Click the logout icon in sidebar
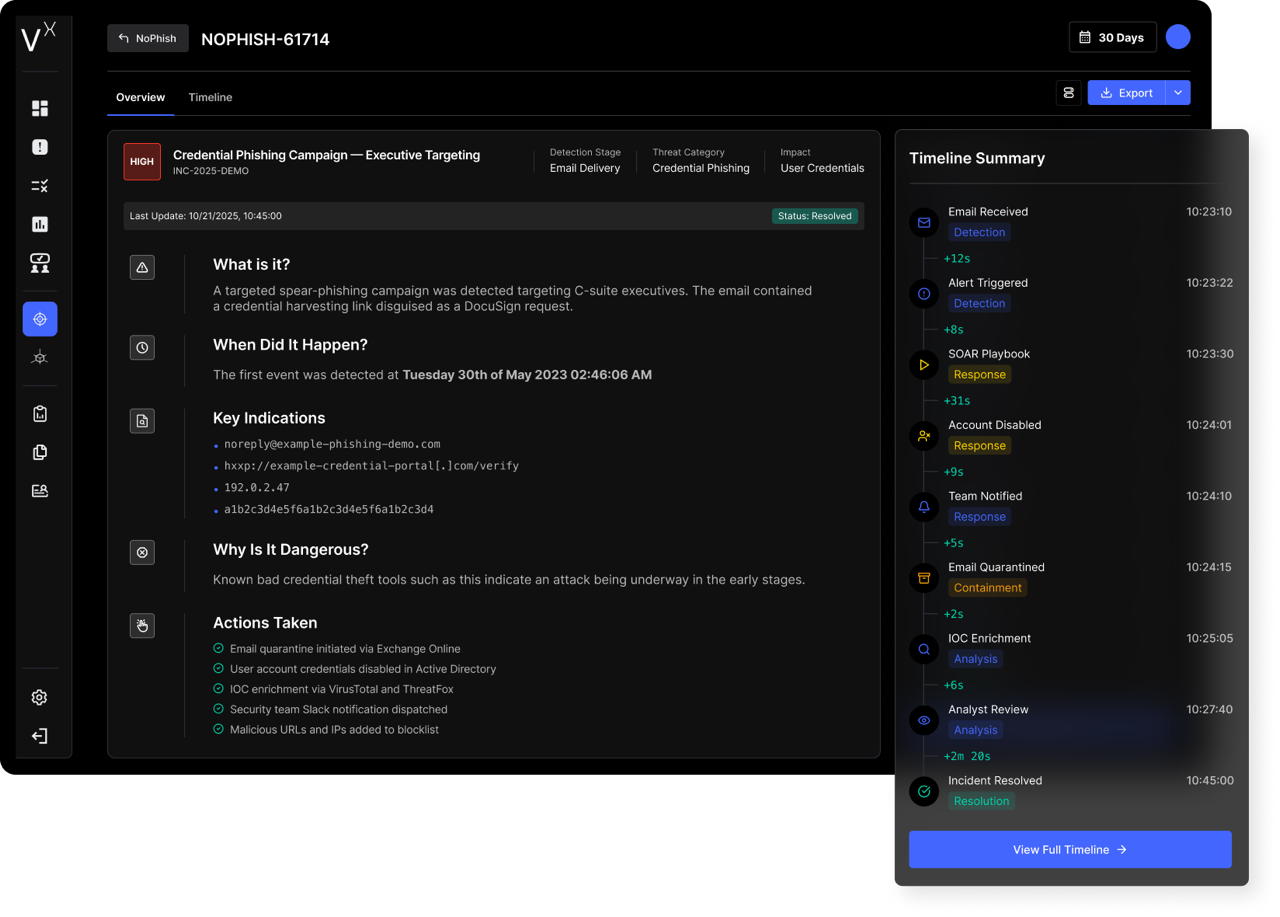The width and height of the screenshot is (1280, 917). [40, 736]
